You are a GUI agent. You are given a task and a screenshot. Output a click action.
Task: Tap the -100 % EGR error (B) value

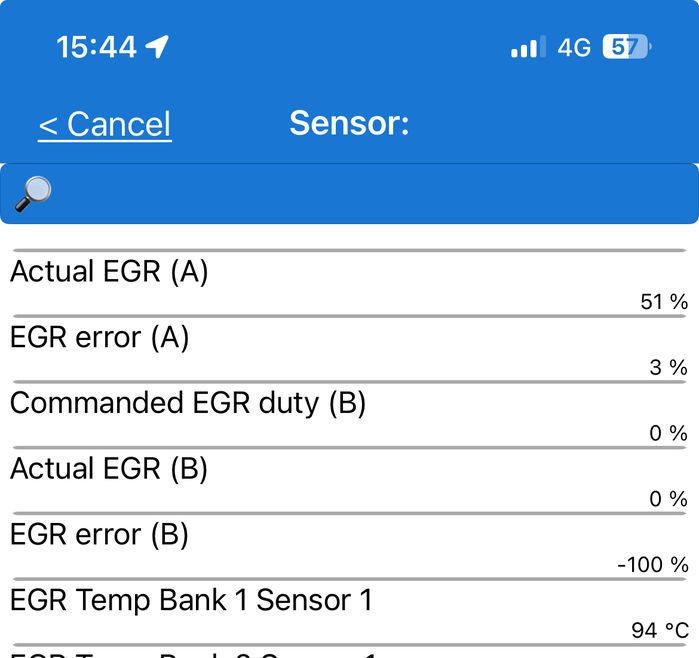click(x=653, y=565)
